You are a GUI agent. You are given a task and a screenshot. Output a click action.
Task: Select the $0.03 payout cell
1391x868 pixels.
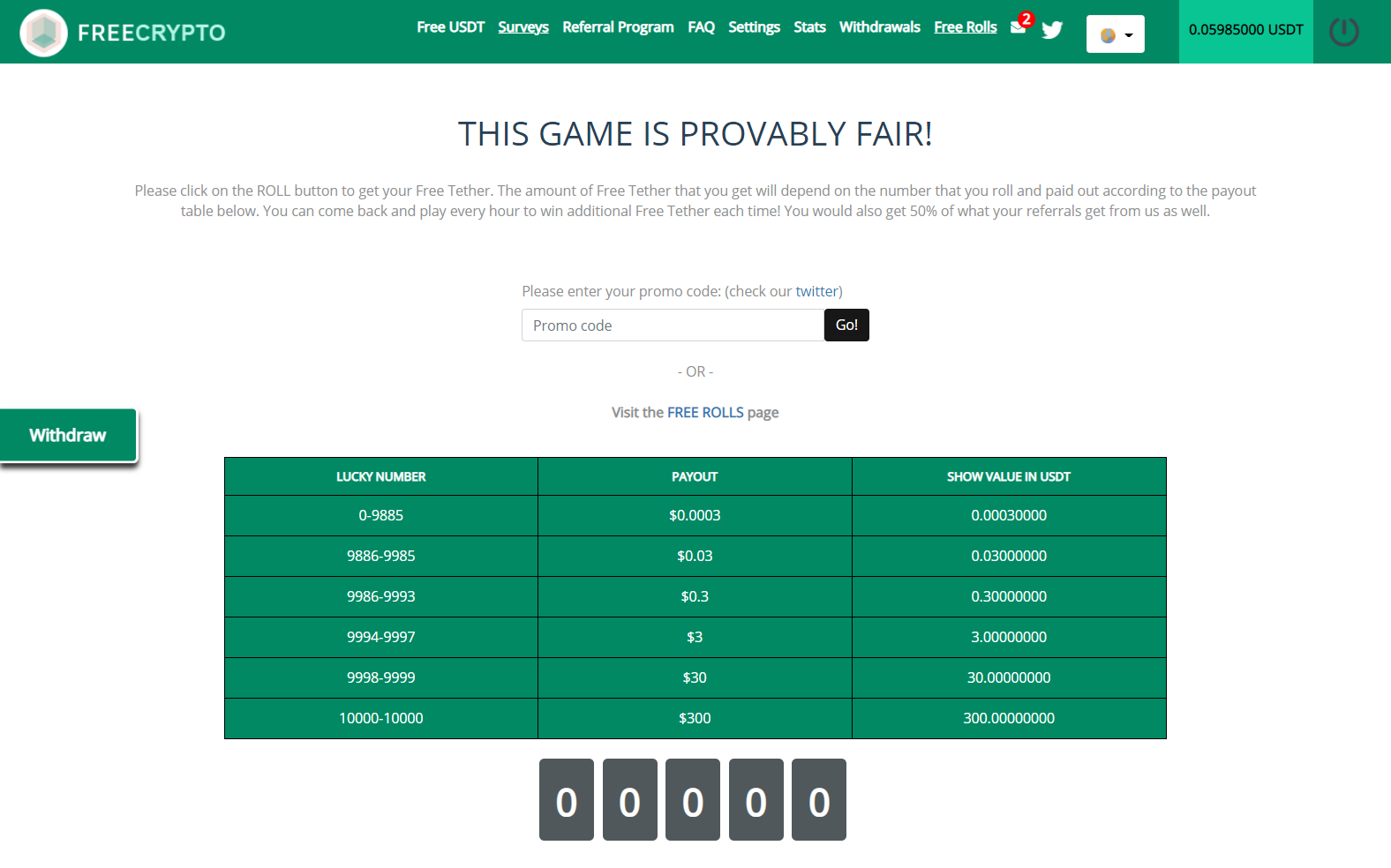695,556
